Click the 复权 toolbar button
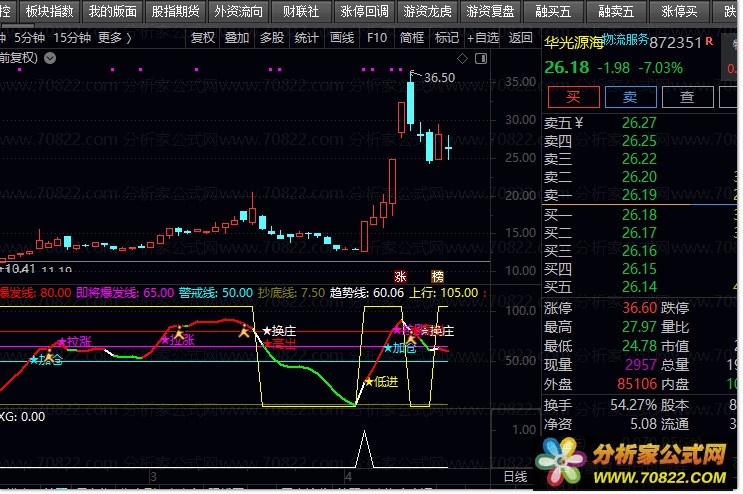Screen dimensions: 743x494 pyautogui.click(x=202, y=38)
